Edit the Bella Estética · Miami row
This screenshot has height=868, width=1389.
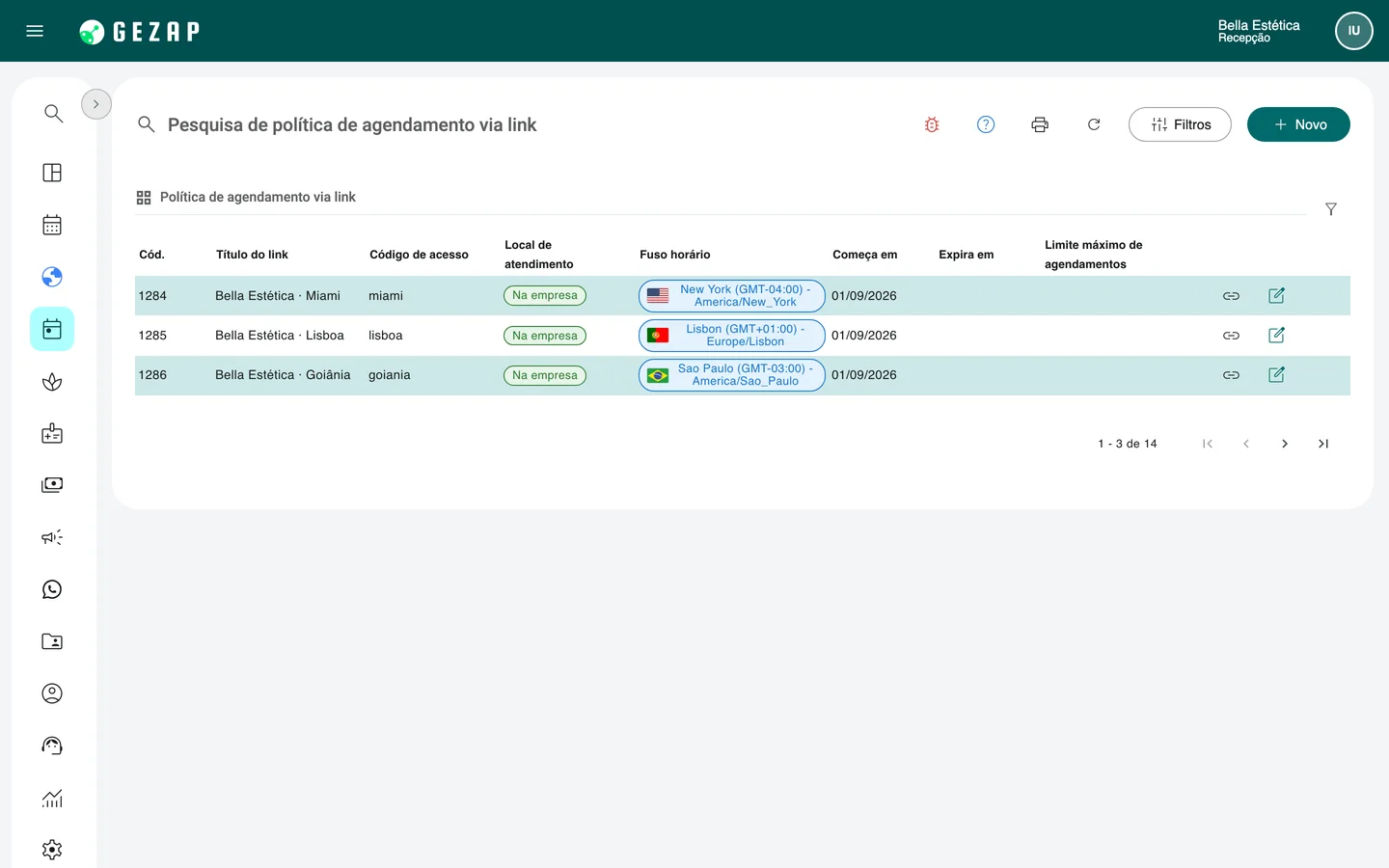coord(1276,295)
